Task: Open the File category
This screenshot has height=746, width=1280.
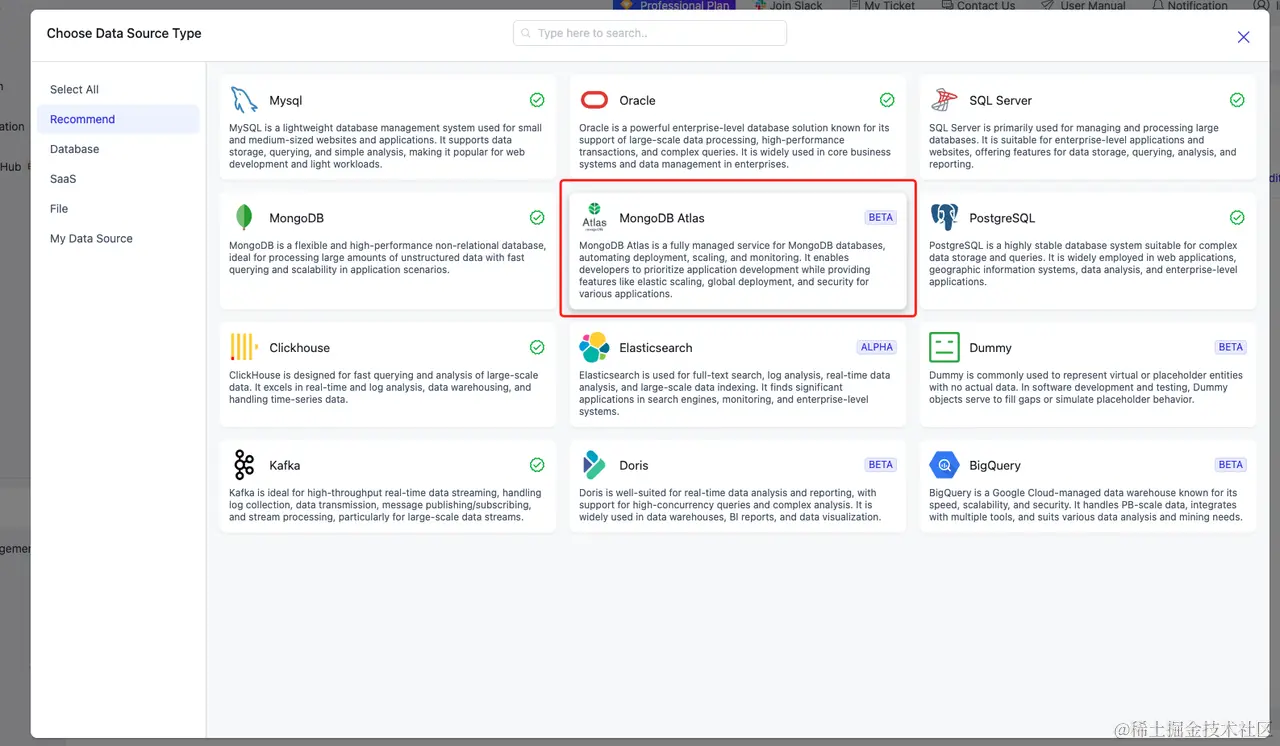Action: coord(118,209)
